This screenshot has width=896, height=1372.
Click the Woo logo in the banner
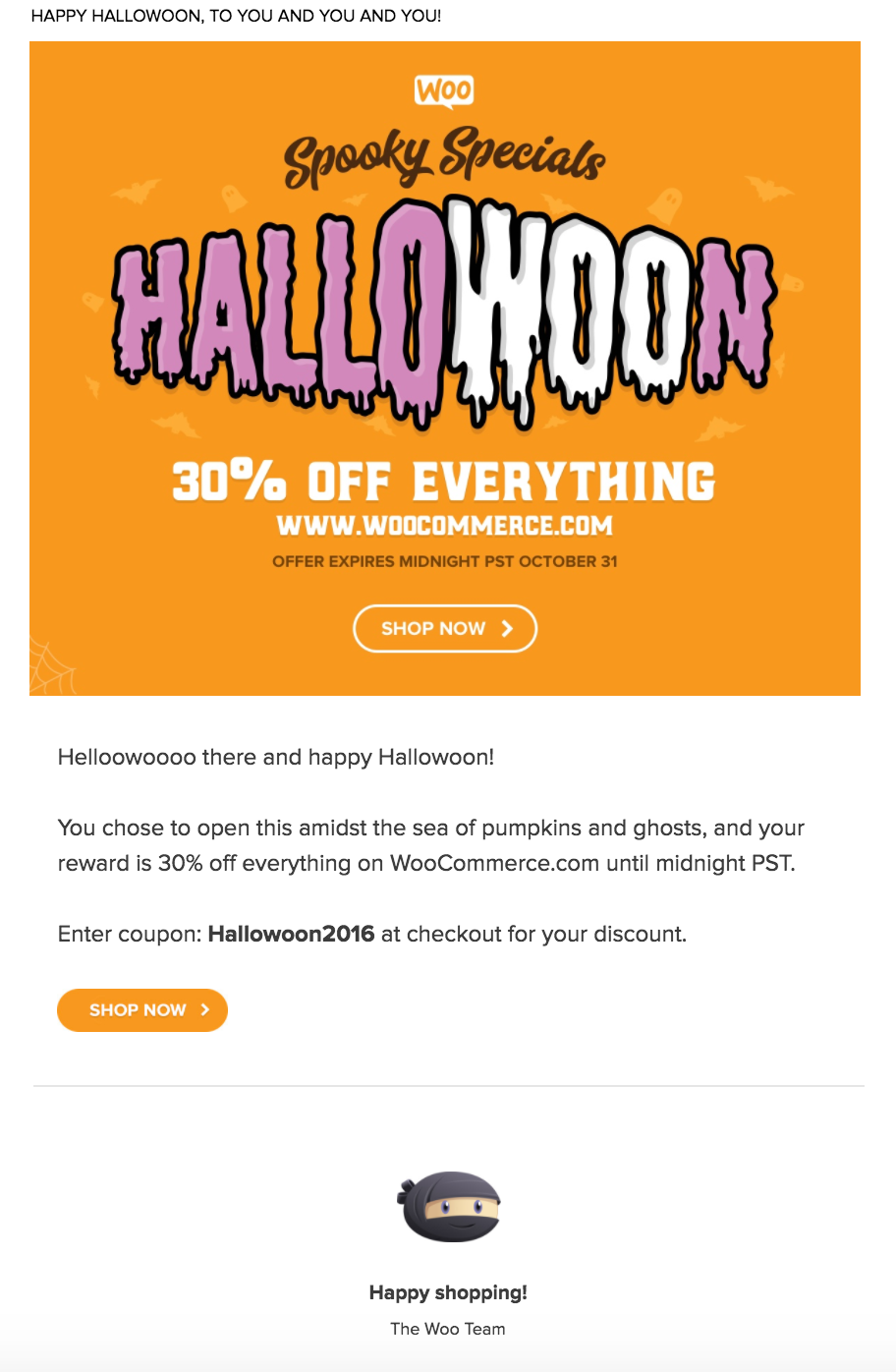(444, 91)
